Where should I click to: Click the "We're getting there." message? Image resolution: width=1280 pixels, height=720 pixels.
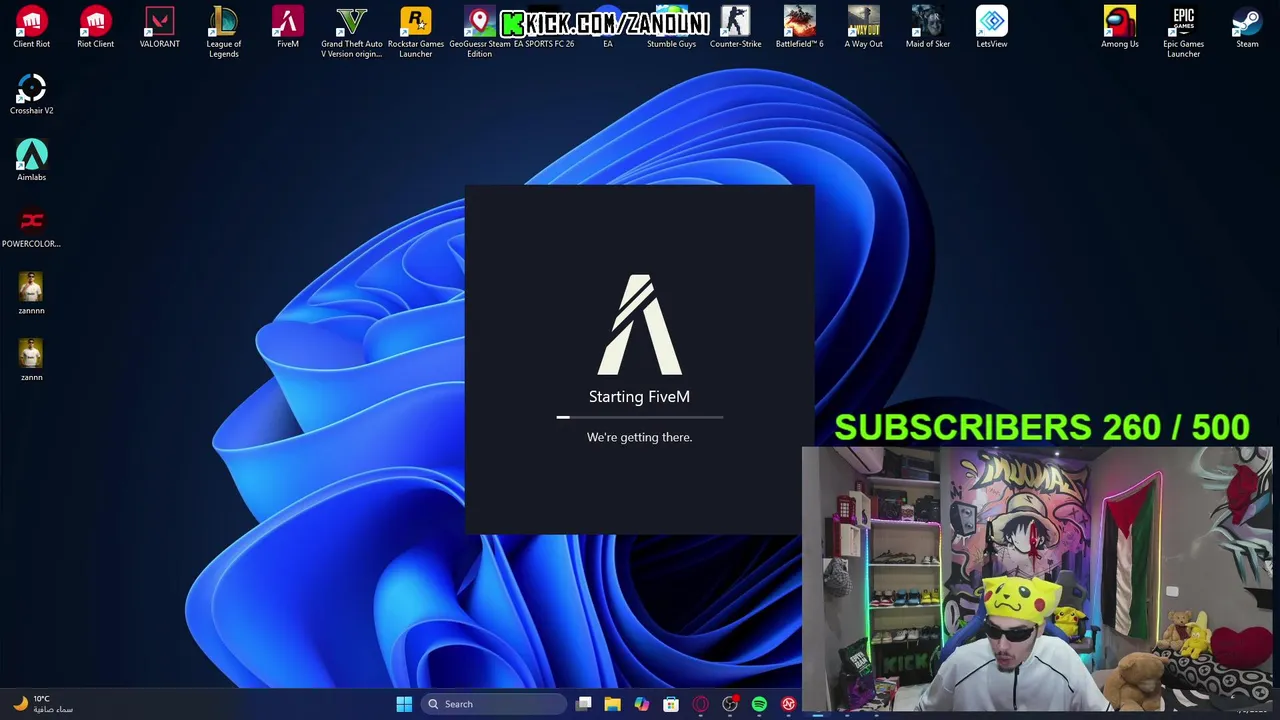pos(639,437)
